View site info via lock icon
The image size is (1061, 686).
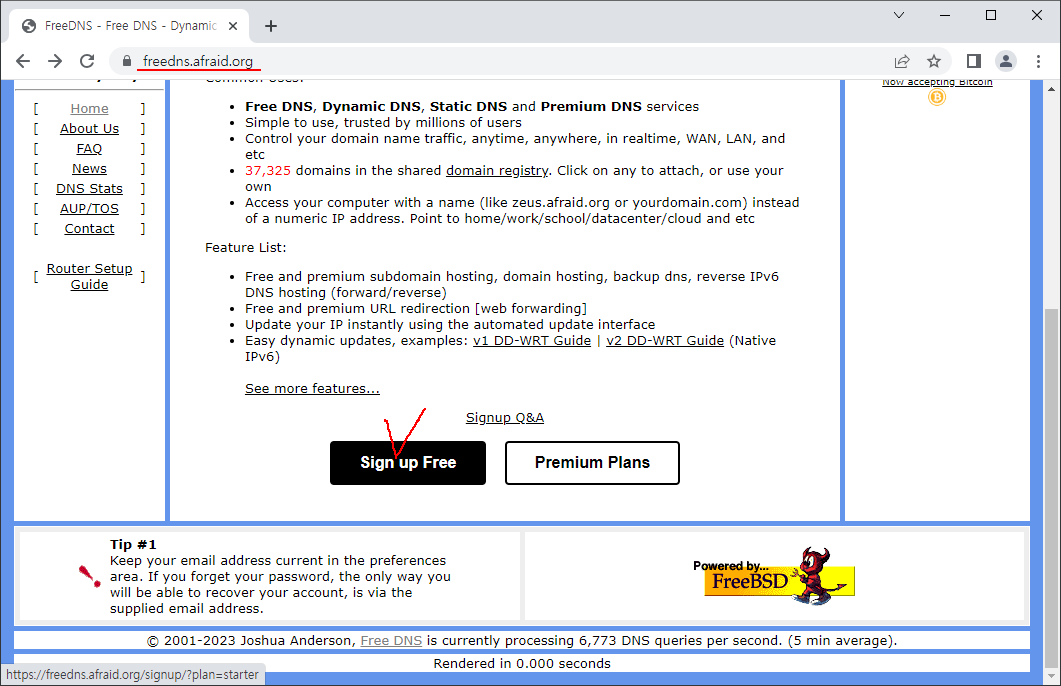[x=127, y=62]
